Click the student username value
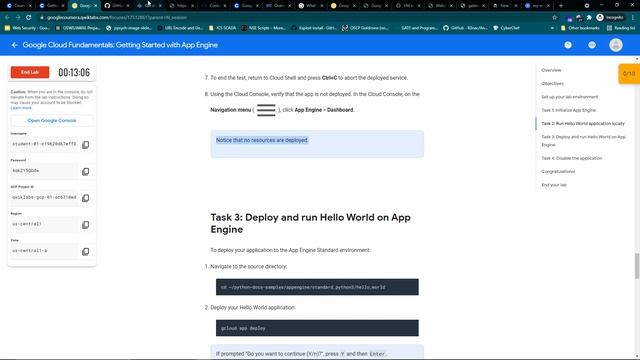This screenshot has height=360, width=640. pos(44,144)
